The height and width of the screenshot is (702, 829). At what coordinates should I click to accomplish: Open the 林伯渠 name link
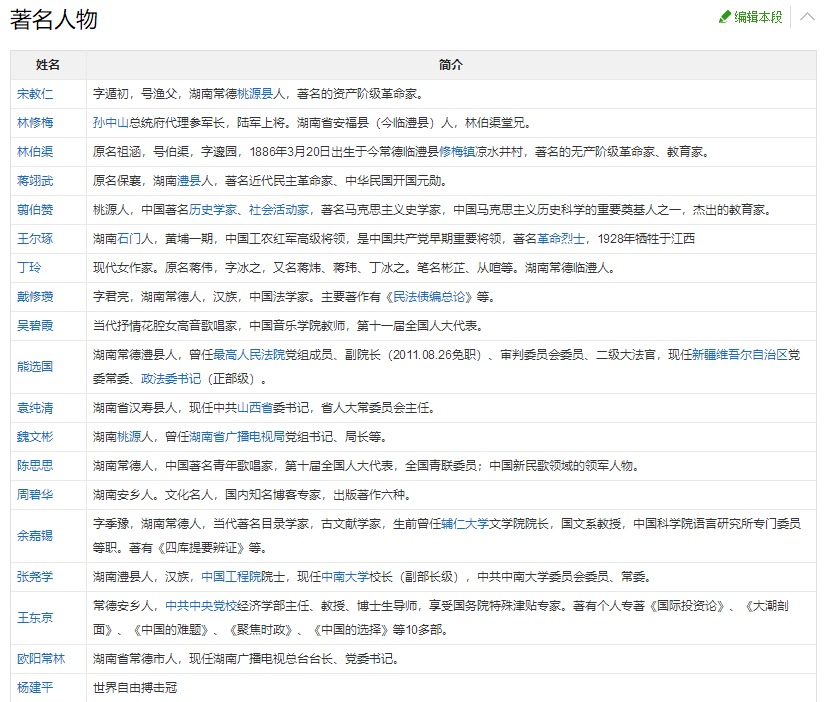35,152
